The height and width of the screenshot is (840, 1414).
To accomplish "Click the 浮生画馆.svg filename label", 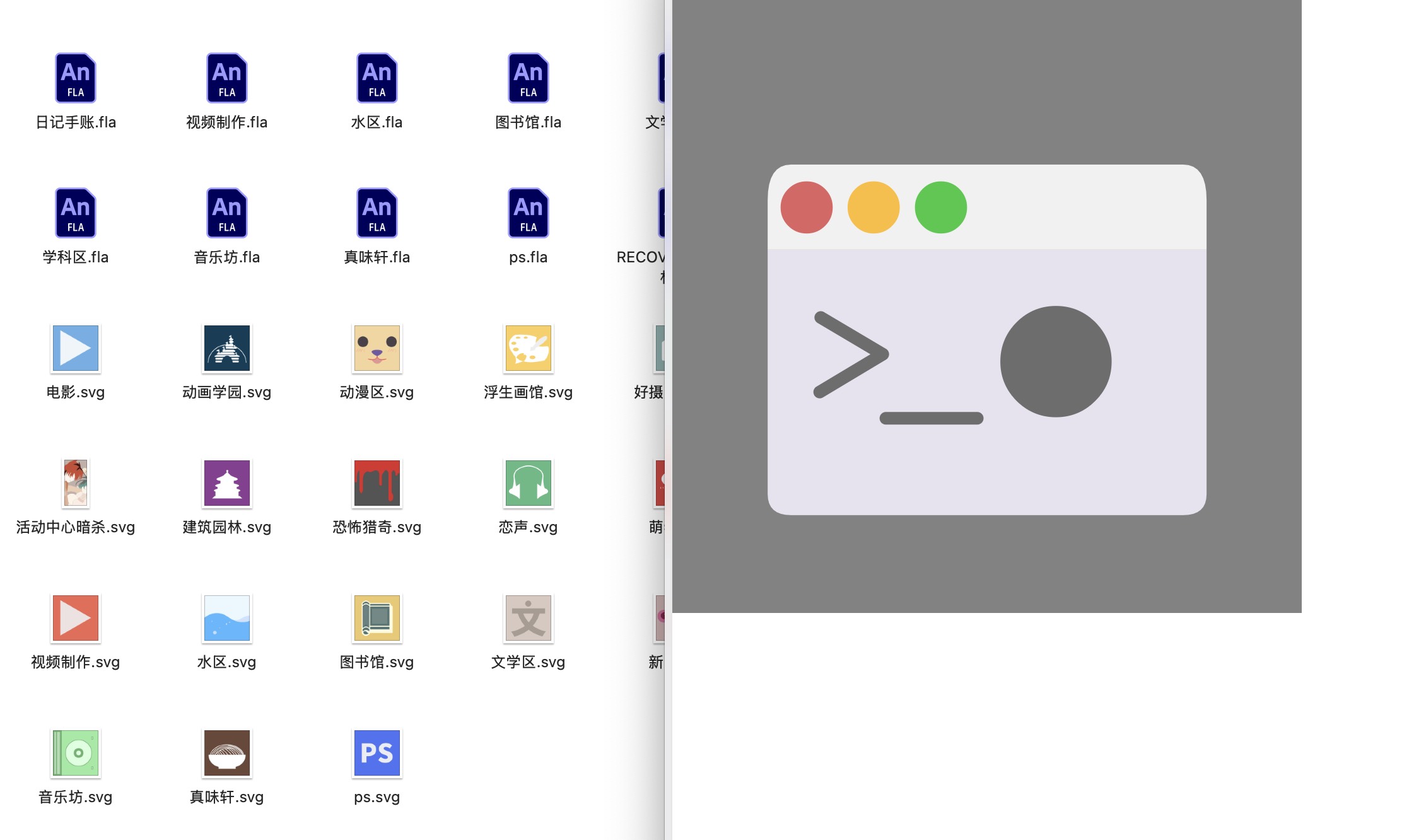I will tap(529, 392).
